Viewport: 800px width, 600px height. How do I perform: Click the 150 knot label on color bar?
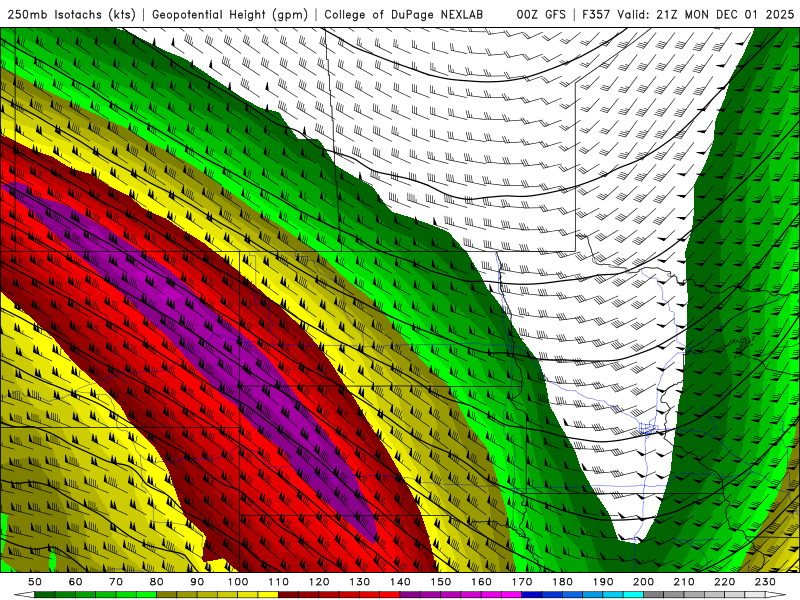point(441,582)
